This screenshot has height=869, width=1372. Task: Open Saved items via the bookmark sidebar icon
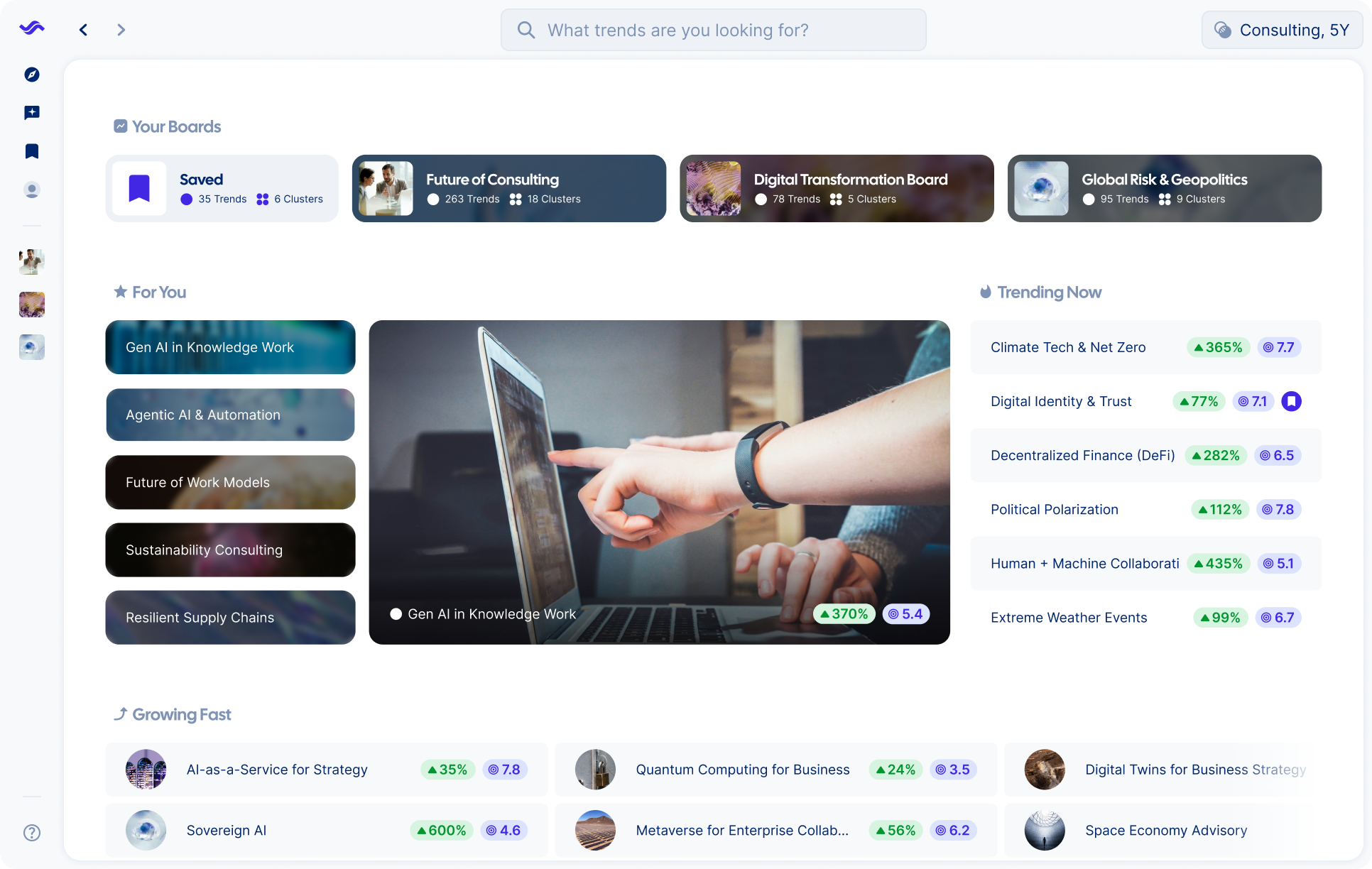click(31, 151)
